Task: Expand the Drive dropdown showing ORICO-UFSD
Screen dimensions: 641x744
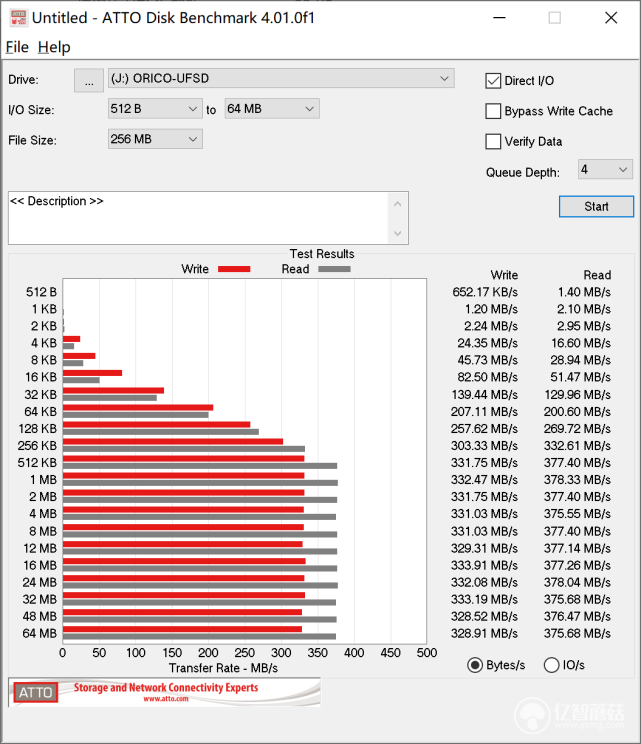Action: click(281, 78)
